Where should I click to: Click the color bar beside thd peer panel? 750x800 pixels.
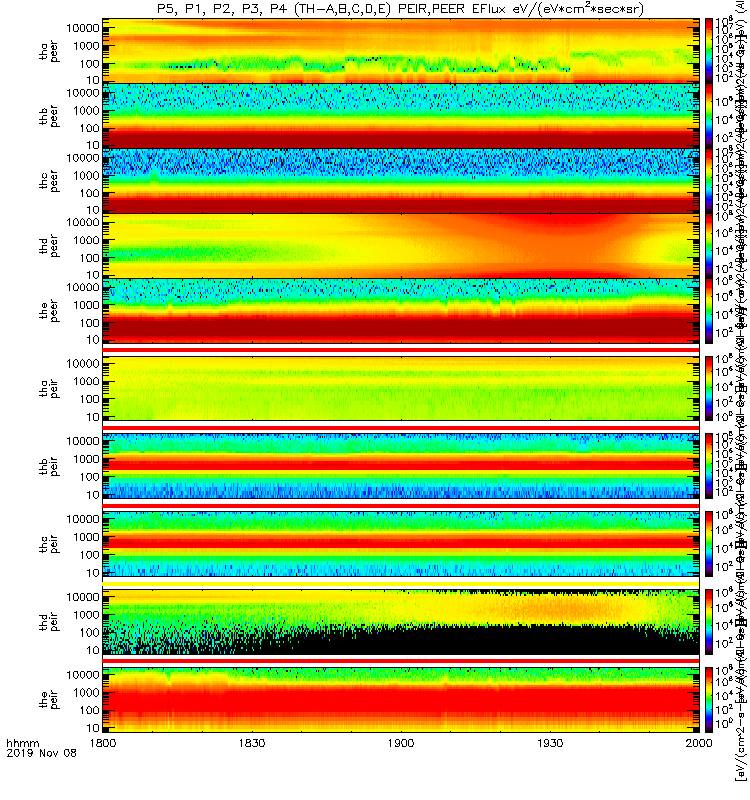click(x=709, y=245)
